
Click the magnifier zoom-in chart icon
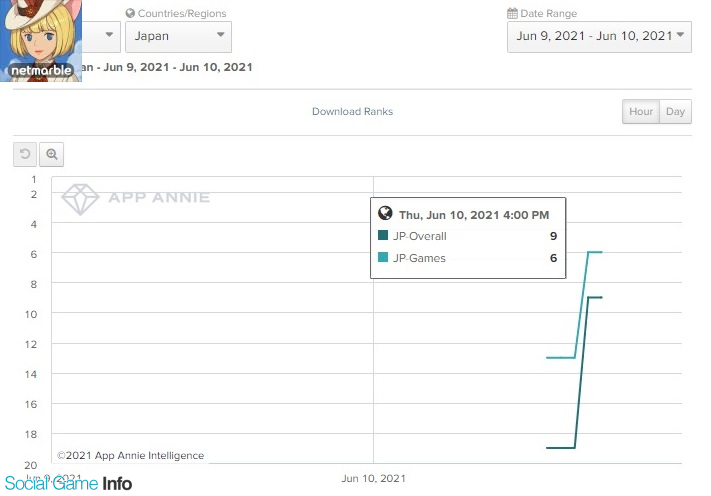point(52,154)
